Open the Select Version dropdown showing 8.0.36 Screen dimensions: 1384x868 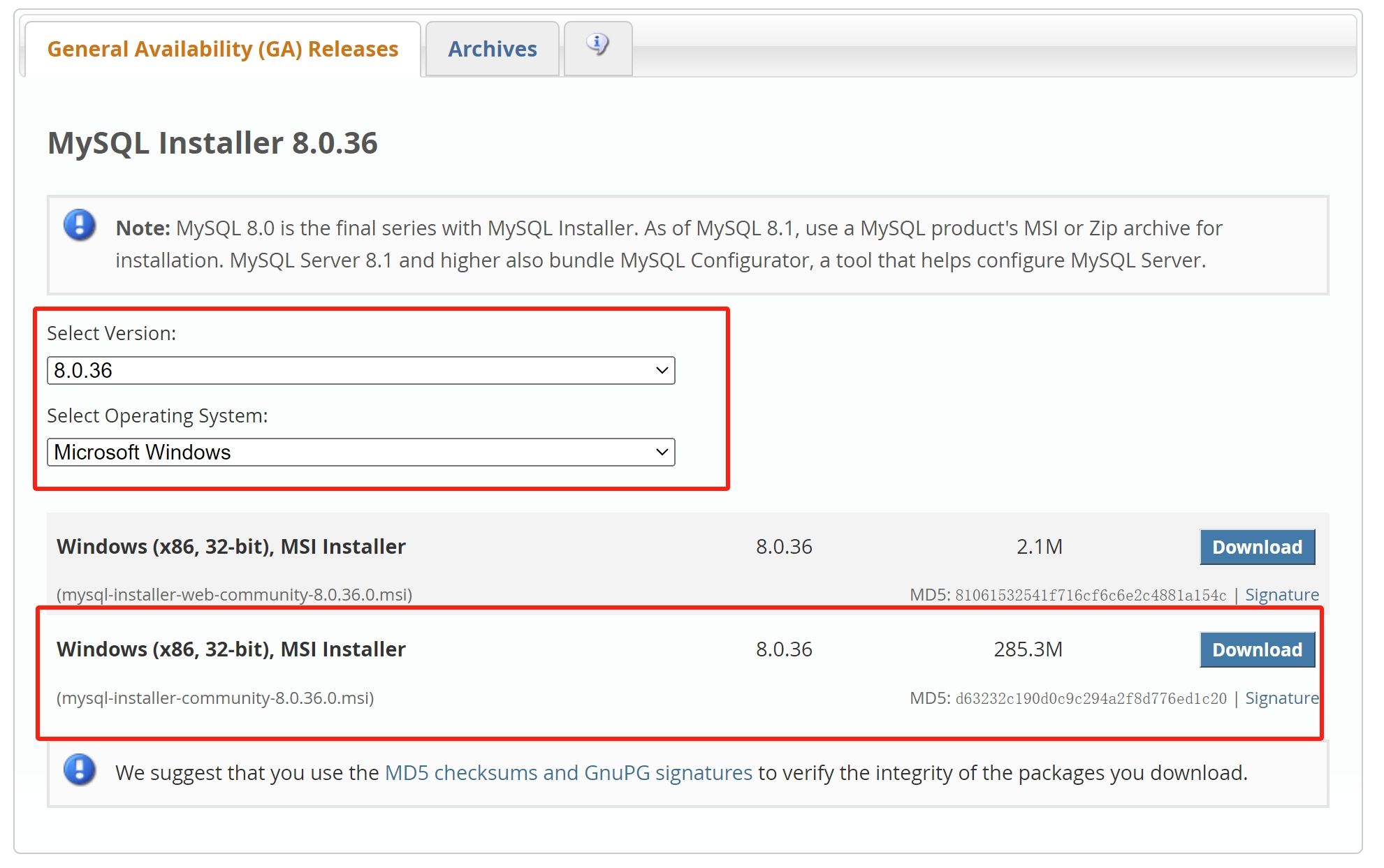[361, 370]
